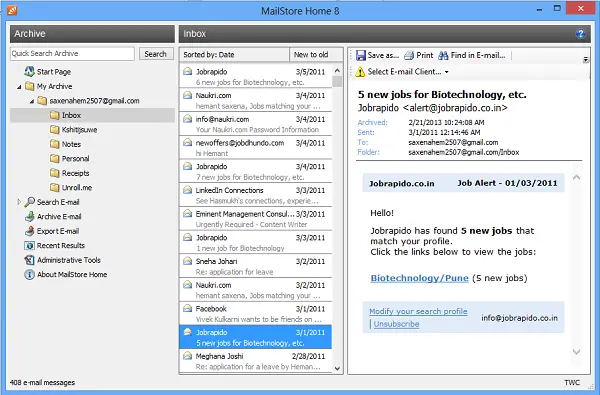Click the Find in E-mail binoculars icon
This screenshot has width=600, height=395.
[x=443, y=55]
